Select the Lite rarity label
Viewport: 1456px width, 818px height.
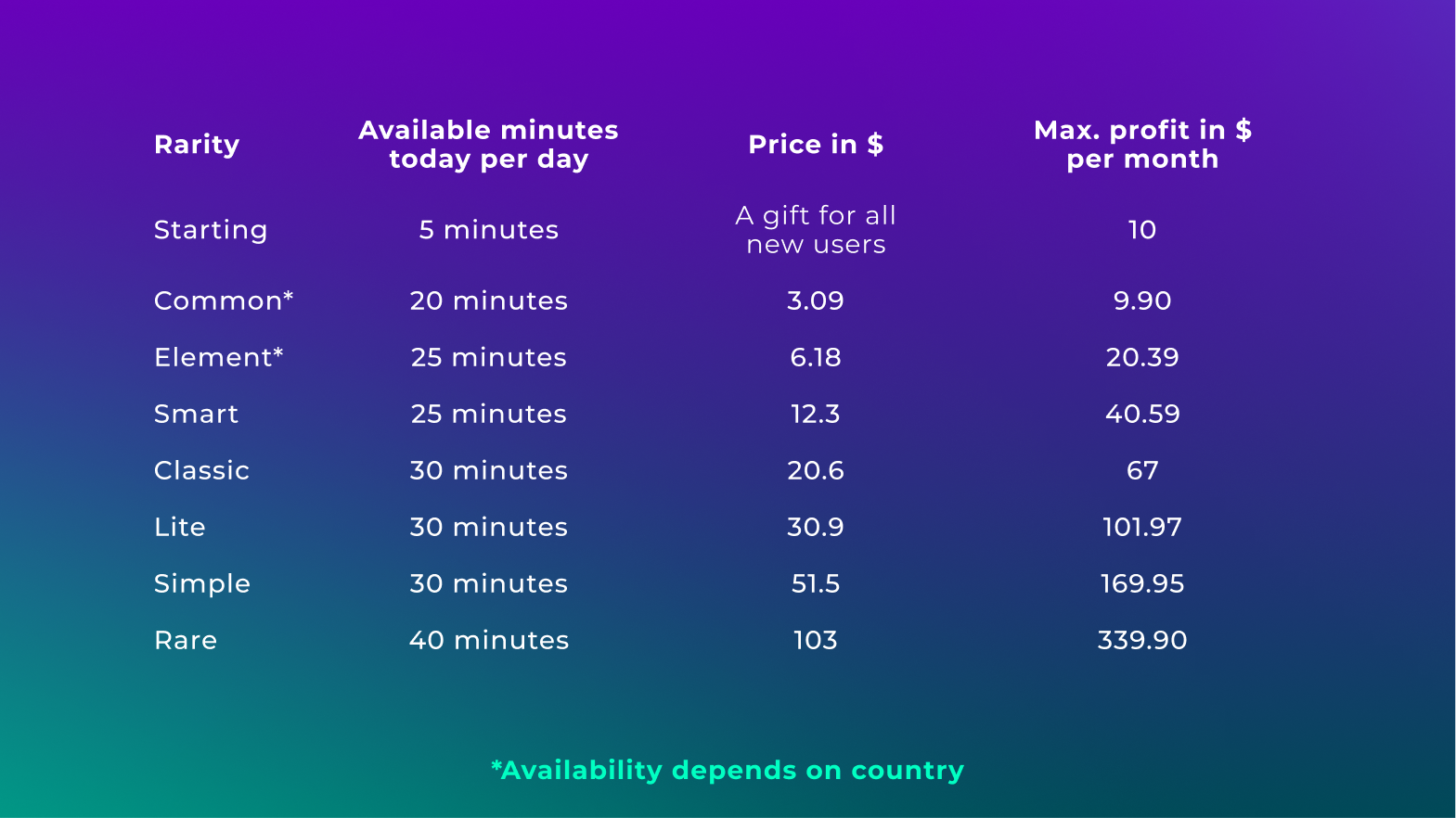(180, 527)
